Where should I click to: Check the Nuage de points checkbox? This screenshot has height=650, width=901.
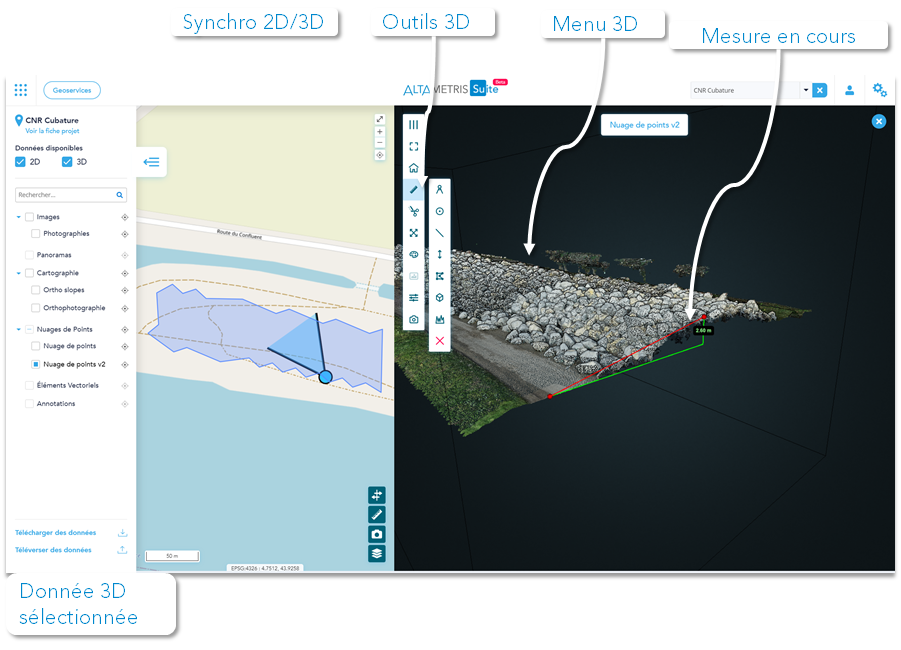(36, 347)
